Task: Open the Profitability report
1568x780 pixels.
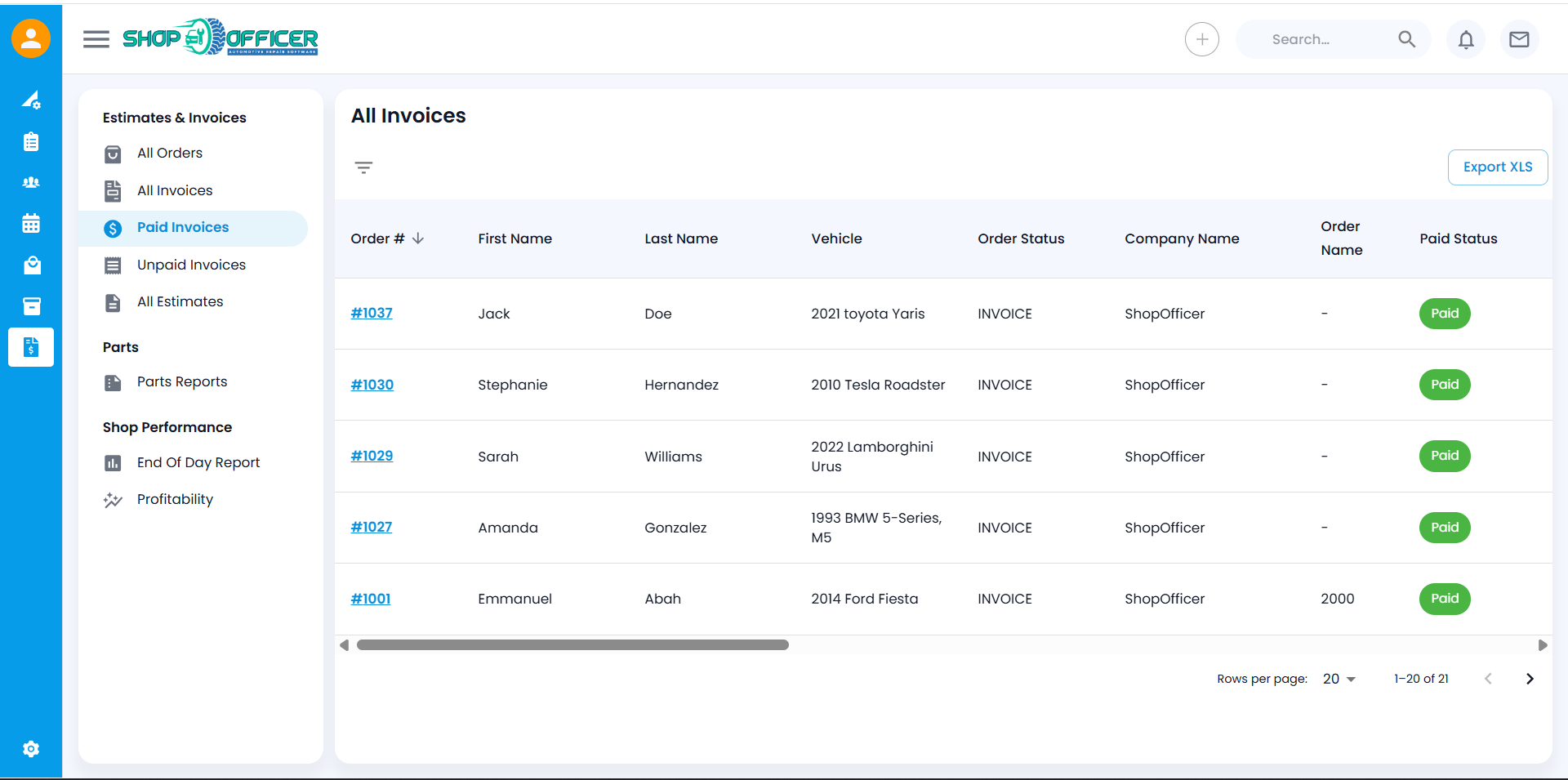Action: click(175, 499)
